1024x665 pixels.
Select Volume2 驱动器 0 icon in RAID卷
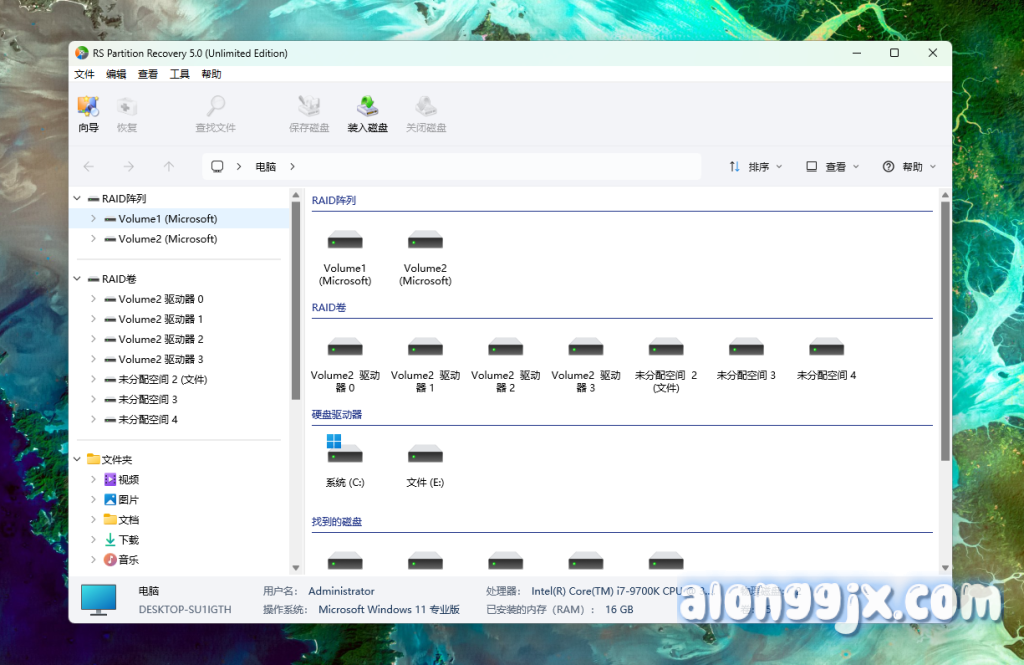click(x=345, y=349)
